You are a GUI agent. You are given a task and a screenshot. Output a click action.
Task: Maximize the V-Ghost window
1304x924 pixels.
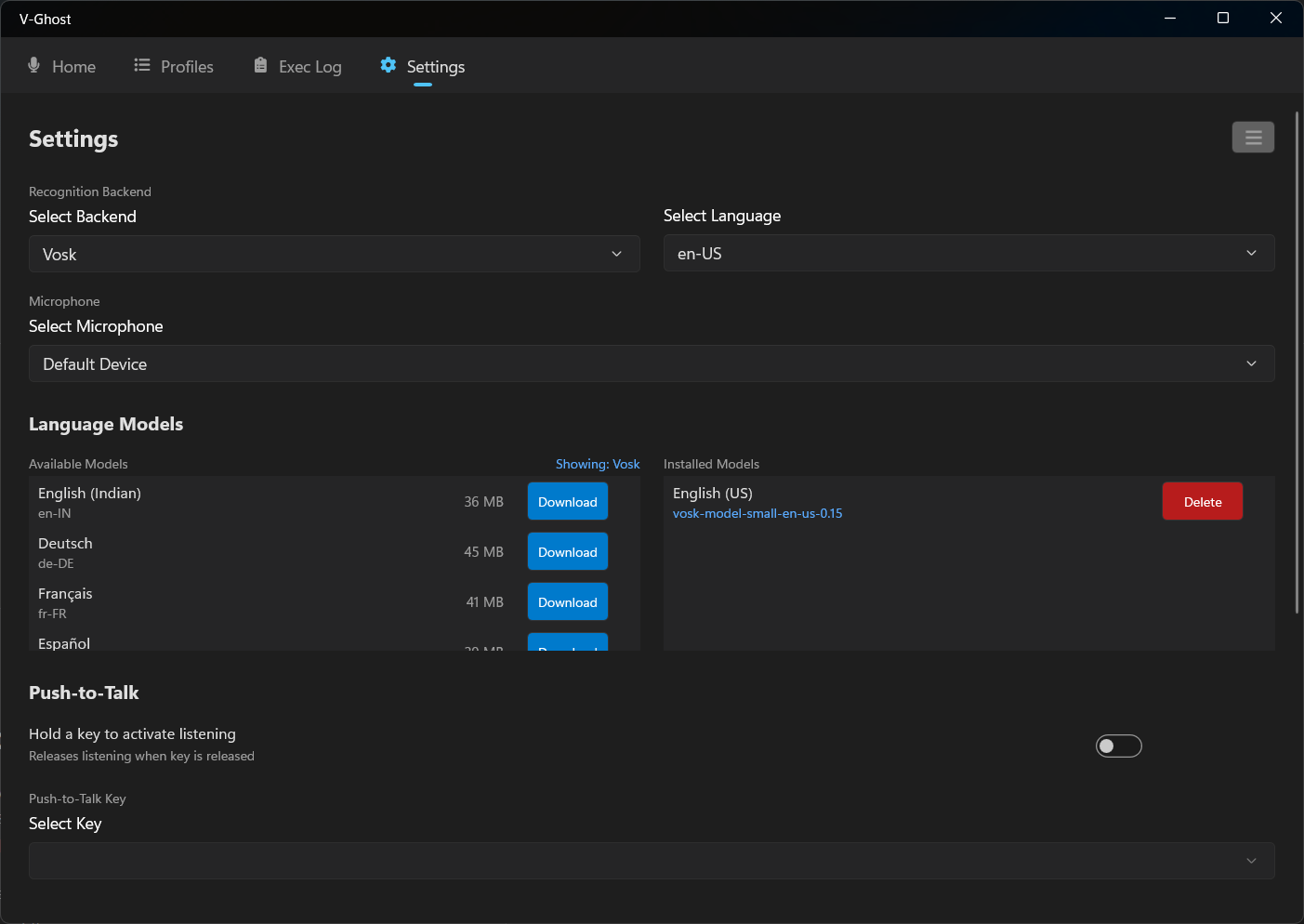click(1223, 19)
